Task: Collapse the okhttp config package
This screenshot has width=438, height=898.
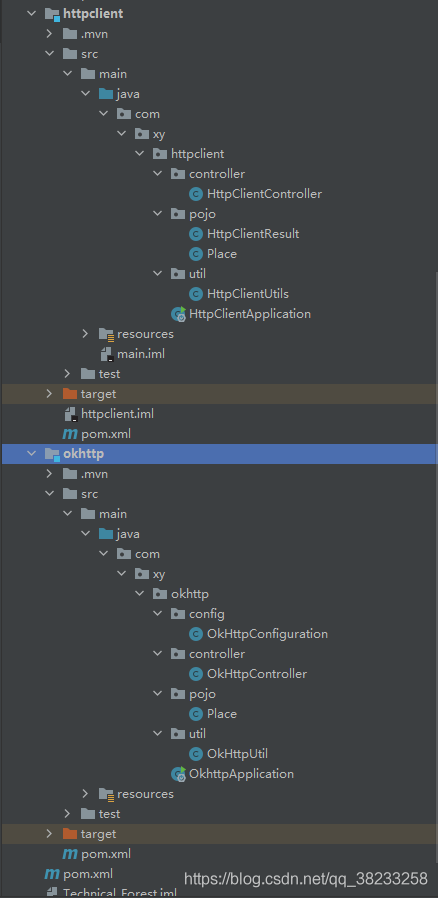Action: 158,614
